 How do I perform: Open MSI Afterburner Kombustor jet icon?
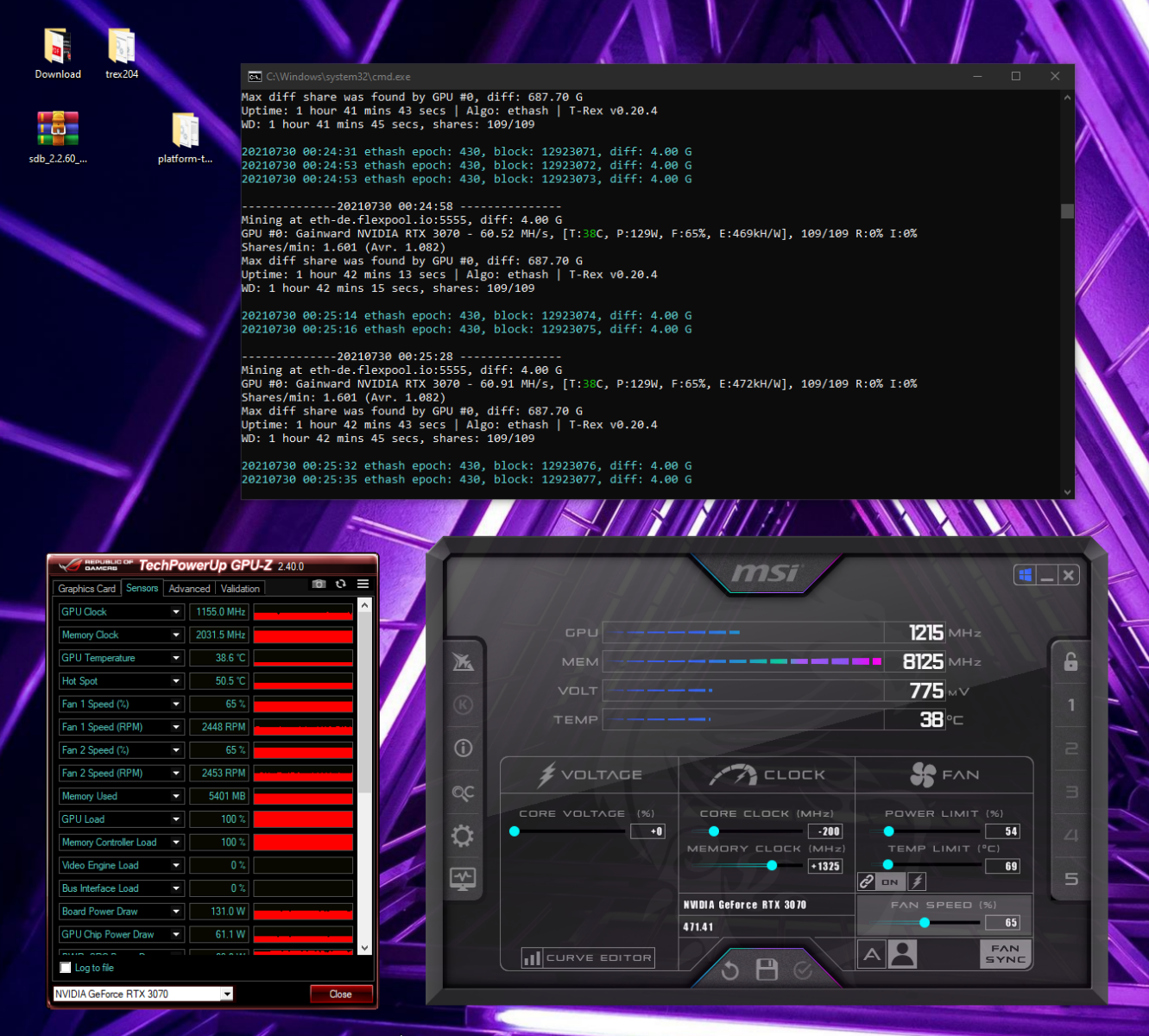[x=464, y=662]
